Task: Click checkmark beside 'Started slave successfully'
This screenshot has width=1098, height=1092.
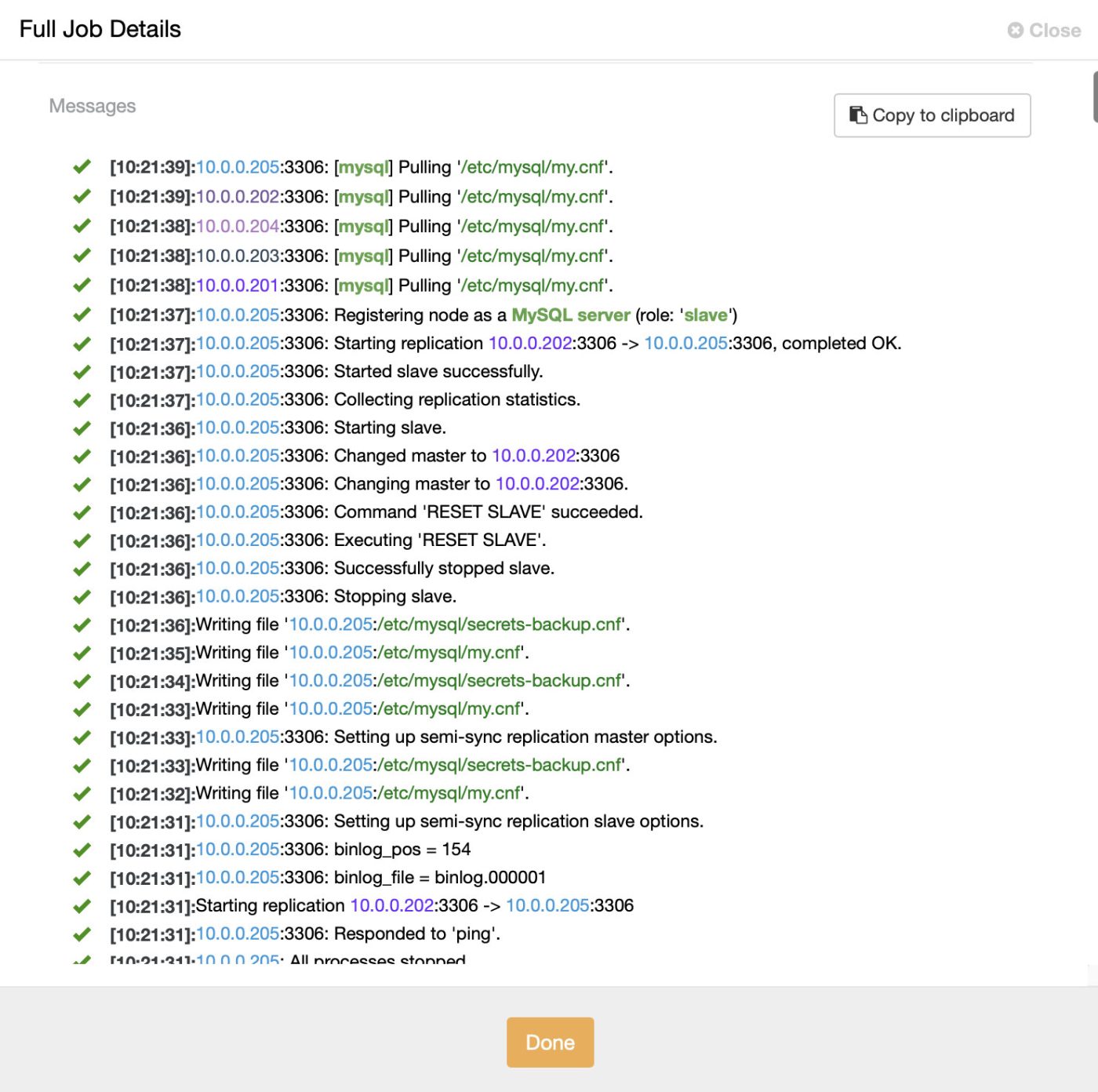Action: point(81,369)
